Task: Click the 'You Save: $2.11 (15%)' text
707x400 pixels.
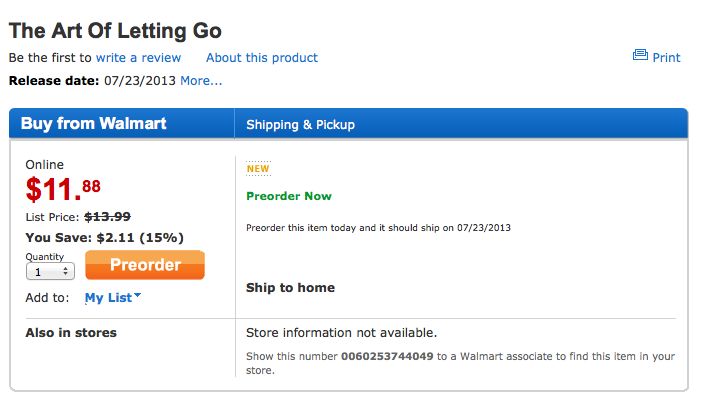Action: pyautogui.click(x=103, y=237)
